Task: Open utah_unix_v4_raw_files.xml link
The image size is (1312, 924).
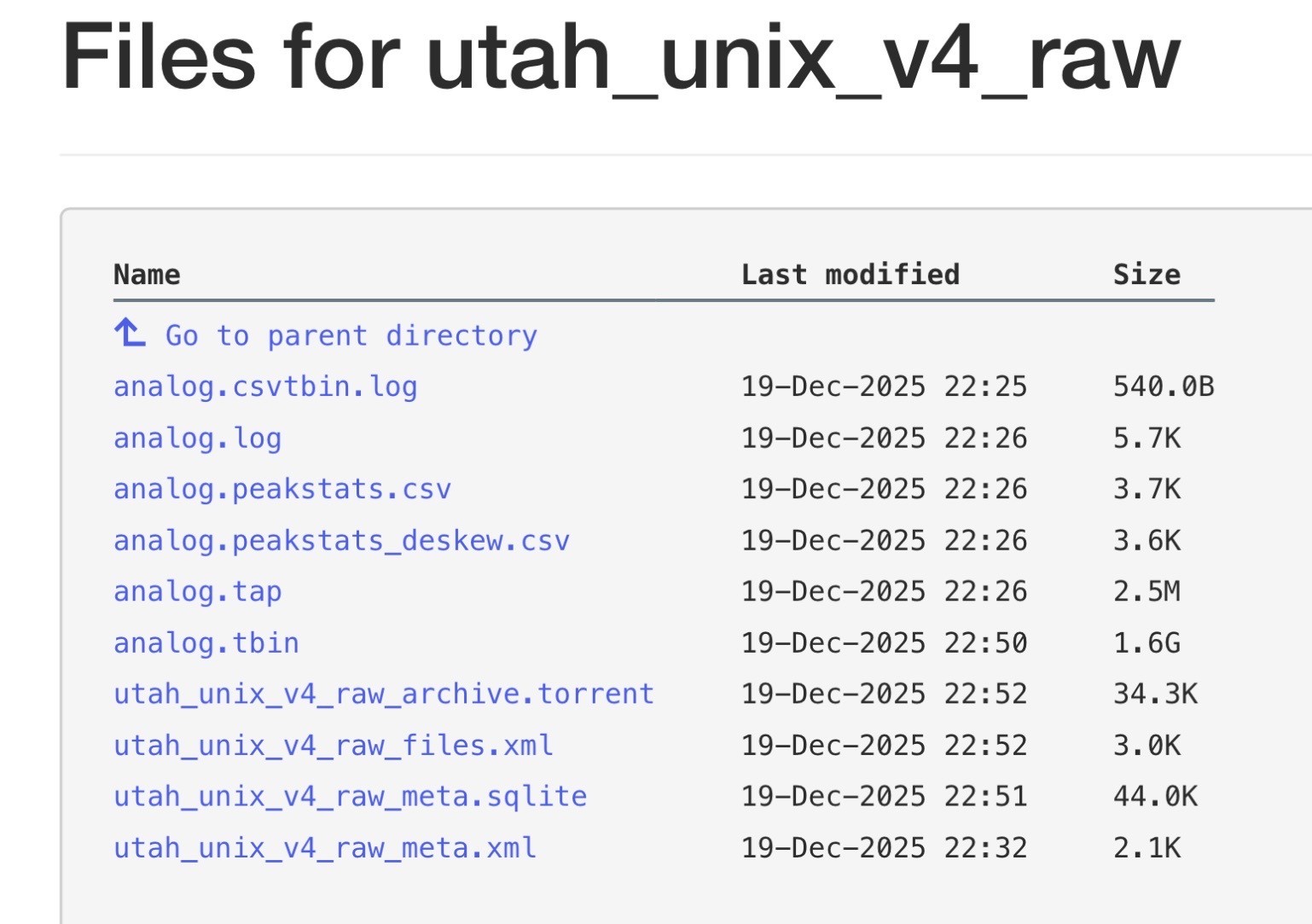Action: [x=334, y=745]
